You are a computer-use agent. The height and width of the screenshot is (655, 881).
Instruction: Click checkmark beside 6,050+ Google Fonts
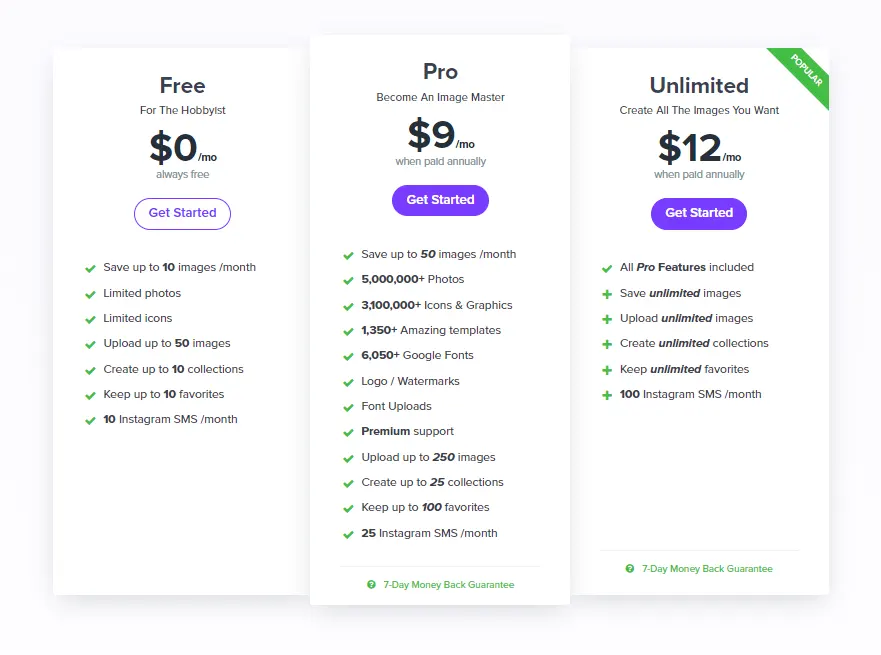tap(348, 356)
